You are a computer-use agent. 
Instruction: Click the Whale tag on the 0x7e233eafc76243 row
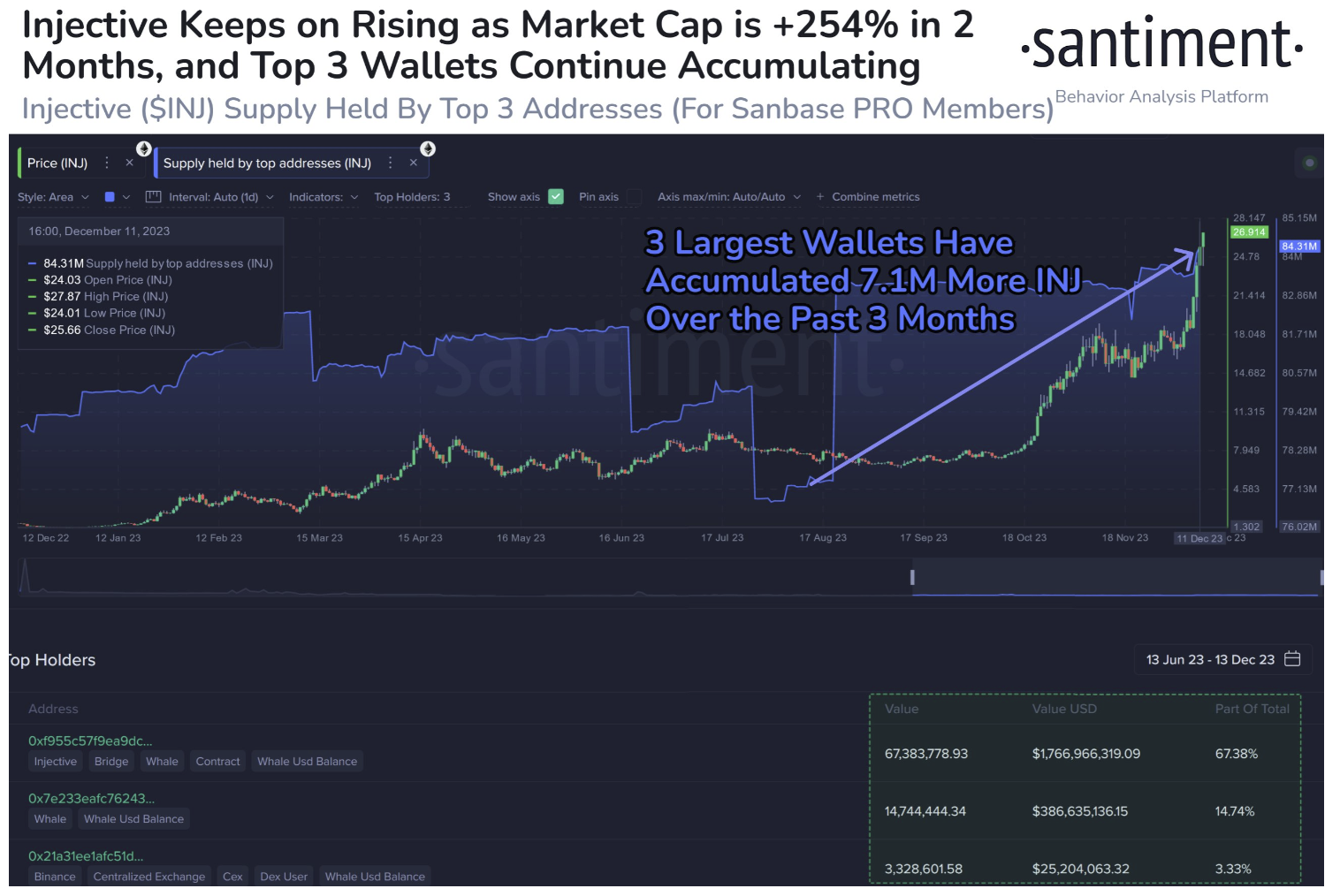[x=50, y=819]
